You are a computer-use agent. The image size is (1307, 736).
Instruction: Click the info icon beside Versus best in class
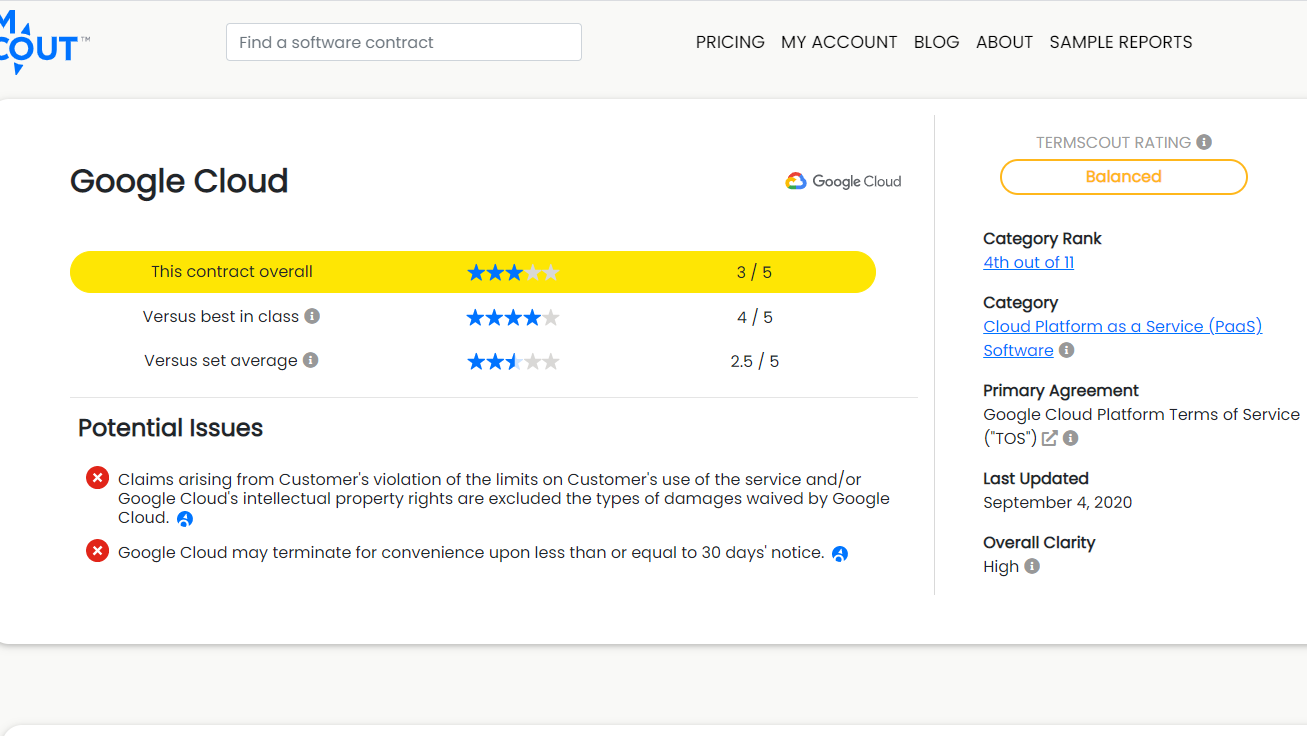tap(312, 316)
